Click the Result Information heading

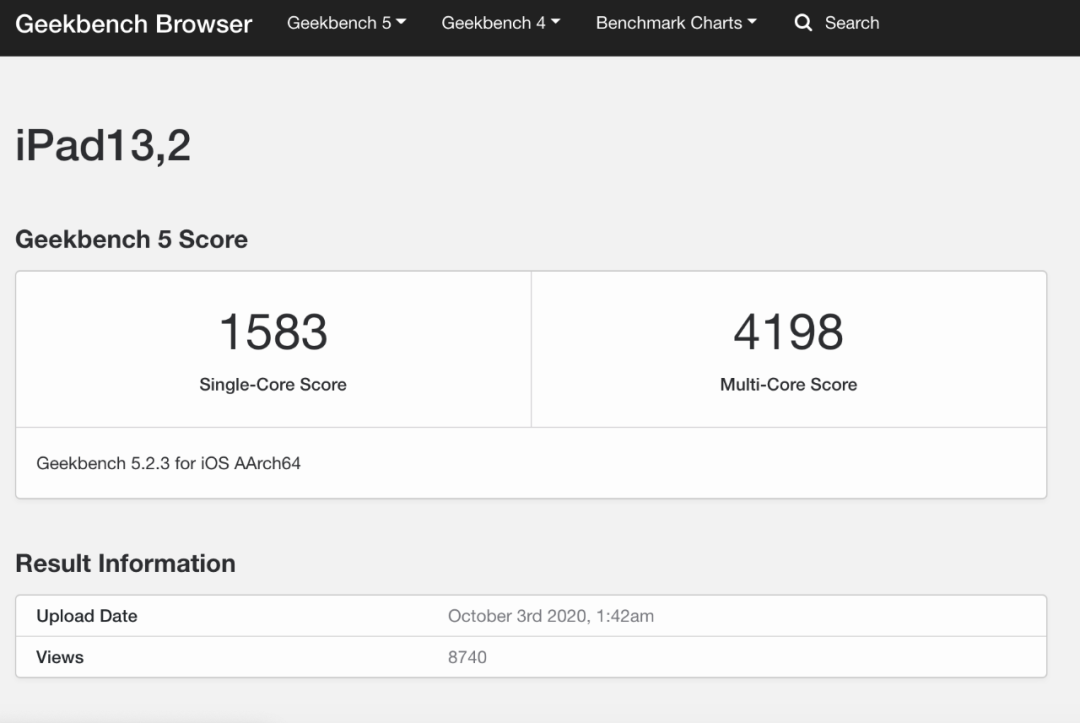click(125, 563)
